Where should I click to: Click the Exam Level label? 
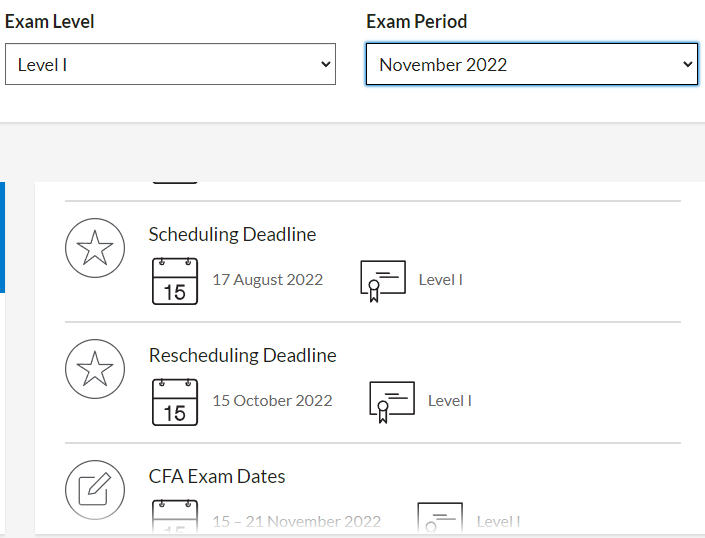point(51,21)
